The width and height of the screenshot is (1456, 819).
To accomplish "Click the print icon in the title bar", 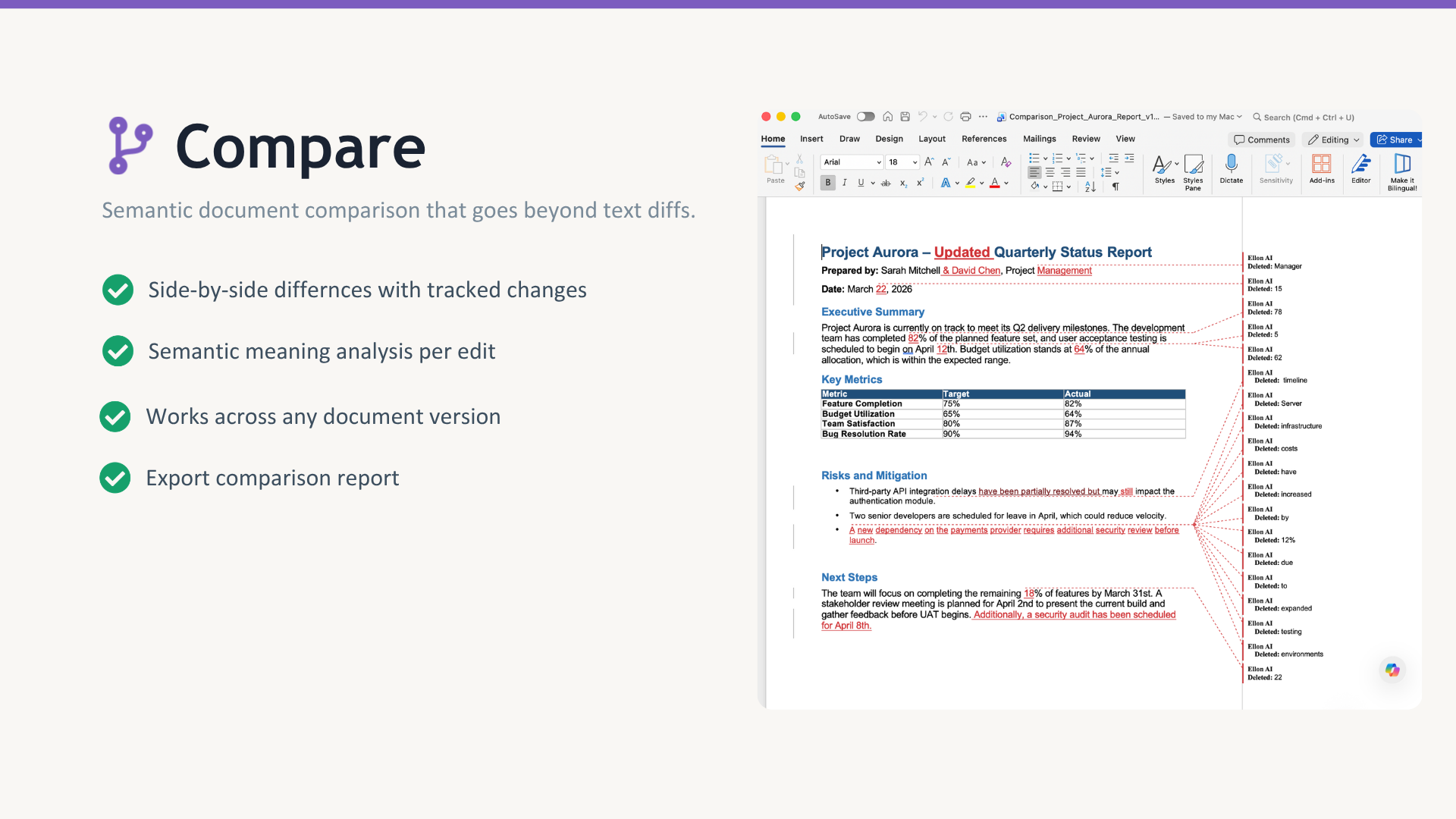I will pos(965,117).
